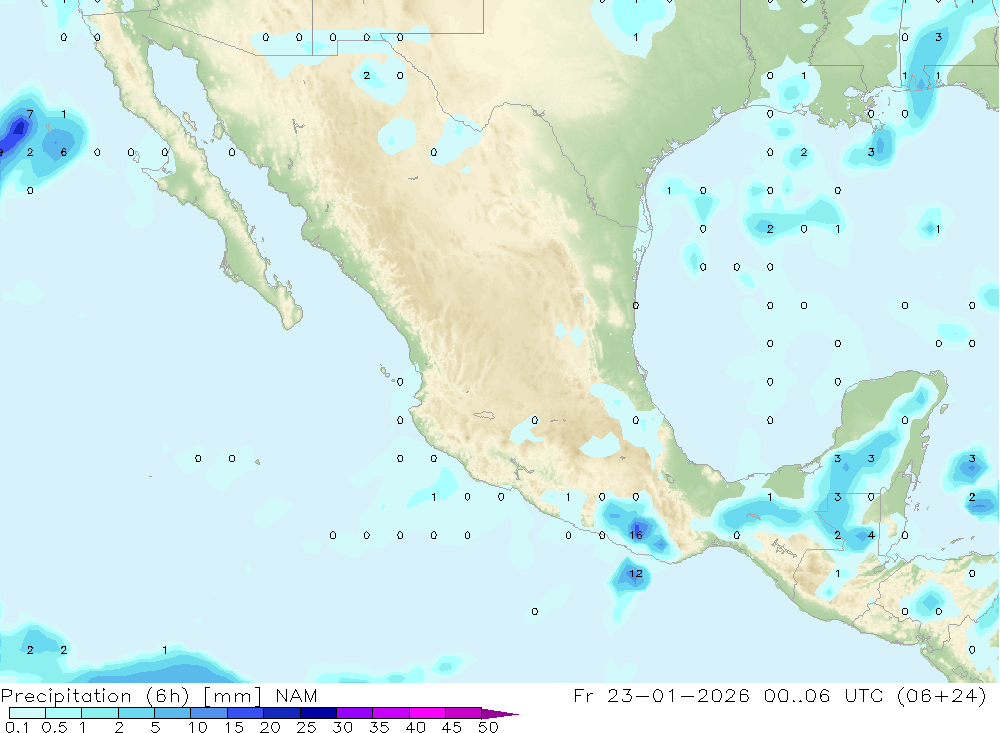The height and width of the screenshot is (733, 1000).
Task: Choose the legend swatch between 15 and 20
Action: tap(245, 713)
